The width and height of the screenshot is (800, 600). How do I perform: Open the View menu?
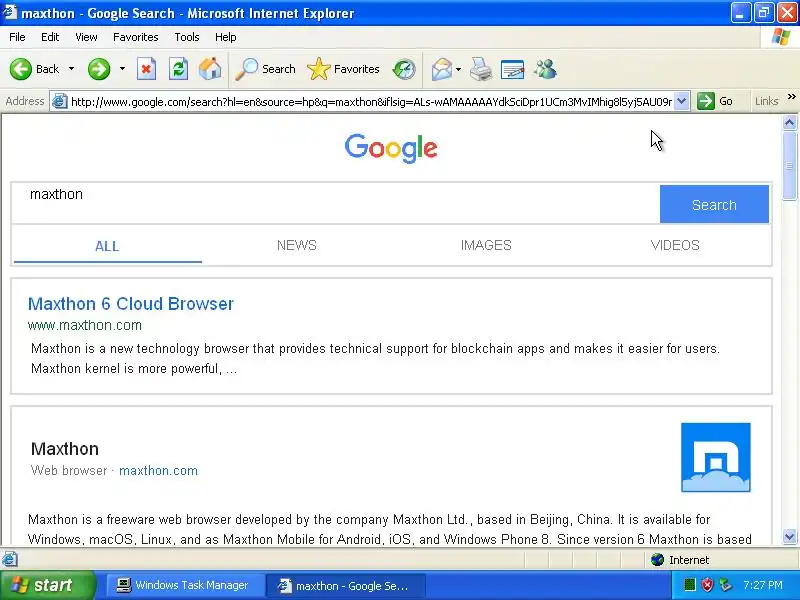click(x=86, y=37)
